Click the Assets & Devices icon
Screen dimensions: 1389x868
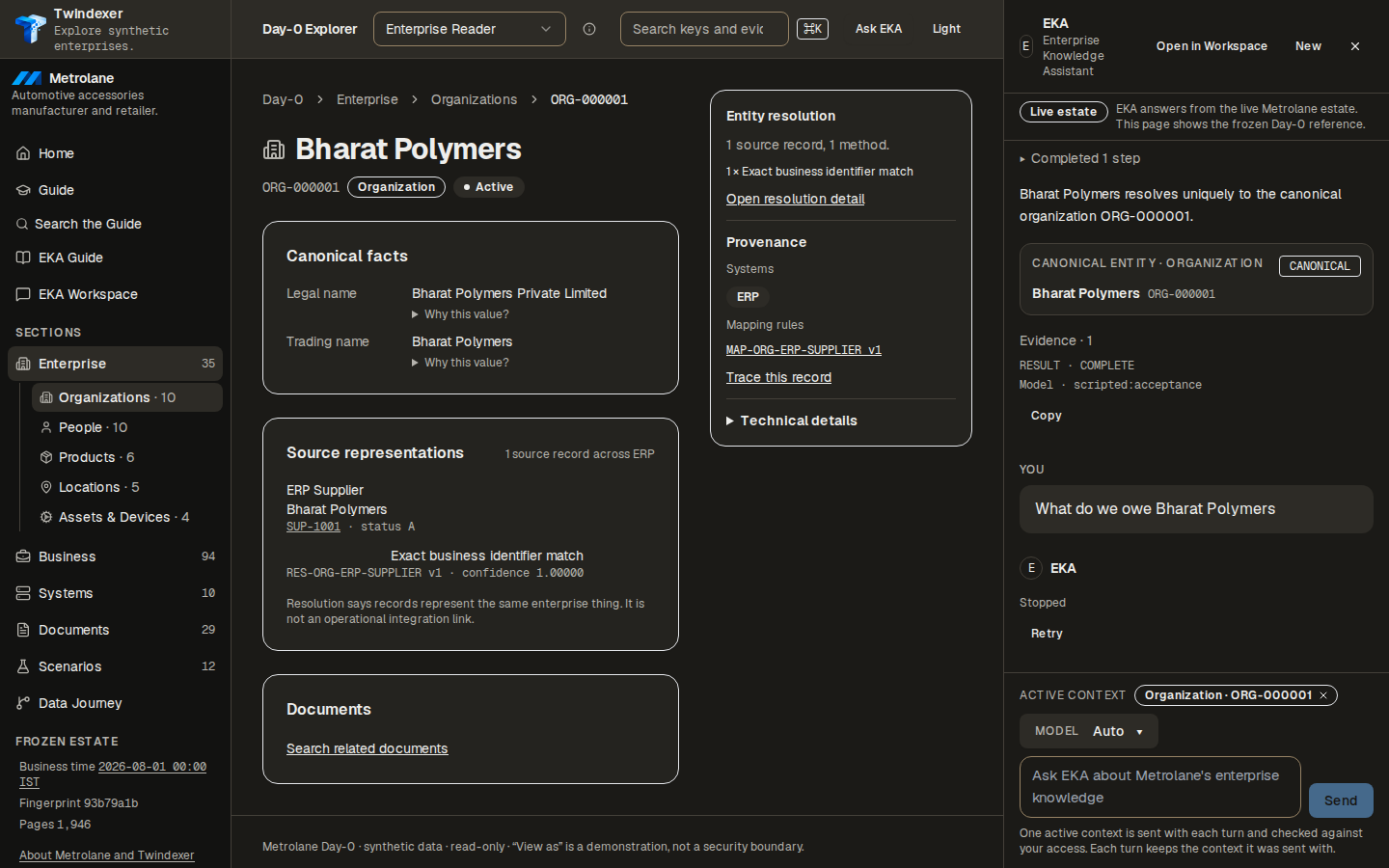[46, 517]
